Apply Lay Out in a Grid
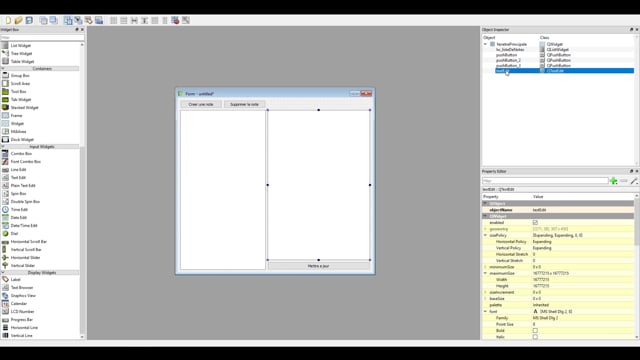Image resolution: width=640 pixels, height=360 pixels. [155, 20]
